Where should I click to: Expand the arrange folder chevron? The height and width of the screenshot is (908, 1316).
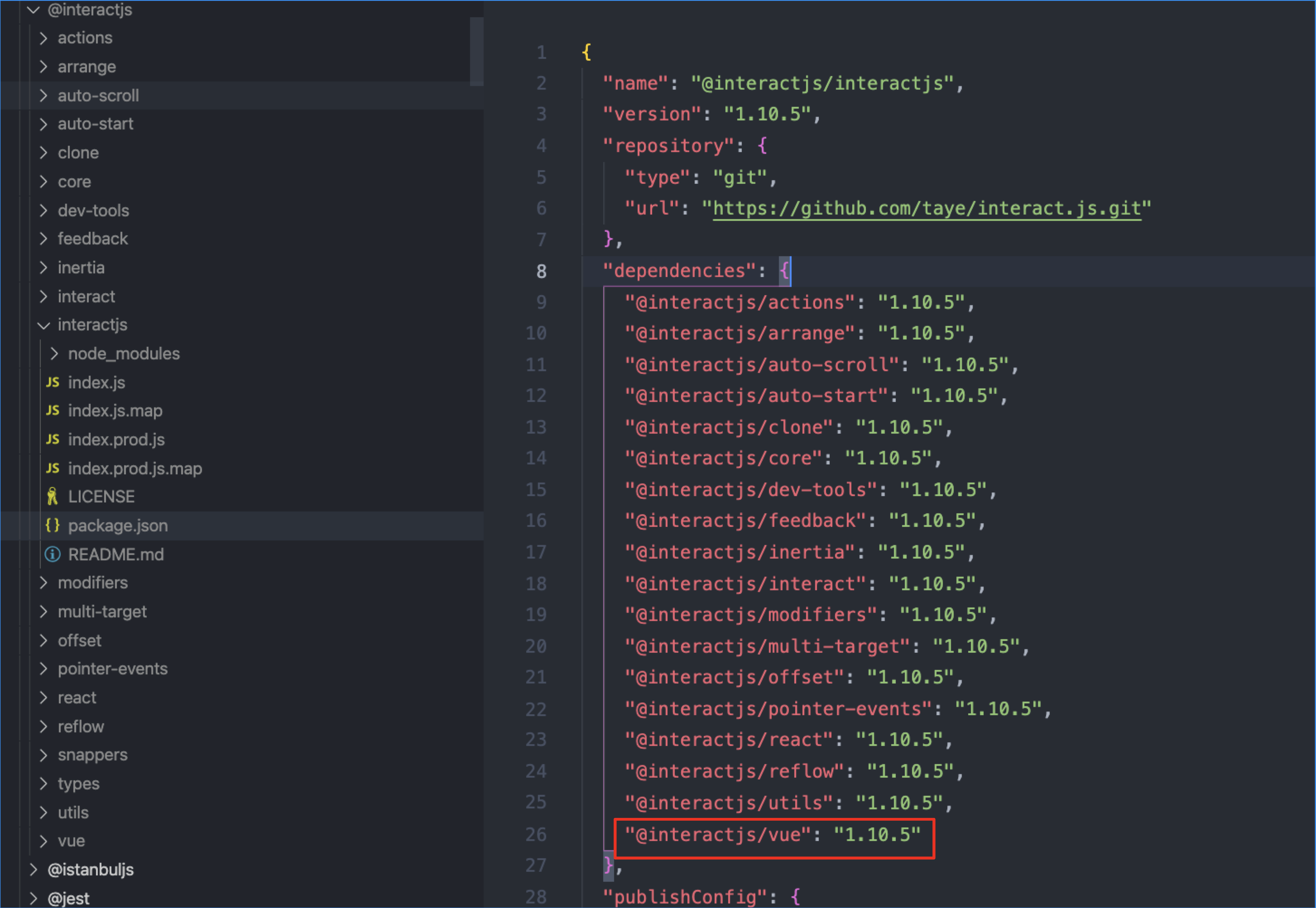click(x=44, y=67)
